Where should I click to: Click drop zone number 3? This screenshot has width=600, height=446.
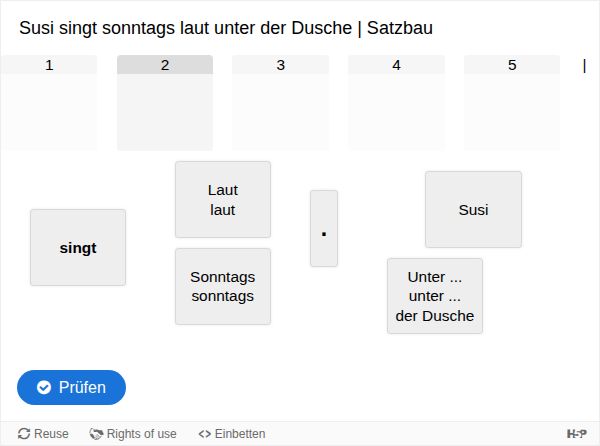280,103
